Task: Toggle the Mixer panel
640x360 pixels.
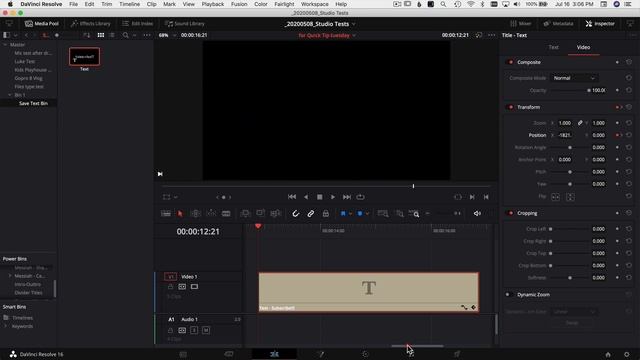Action: click(x=521, y=24)
